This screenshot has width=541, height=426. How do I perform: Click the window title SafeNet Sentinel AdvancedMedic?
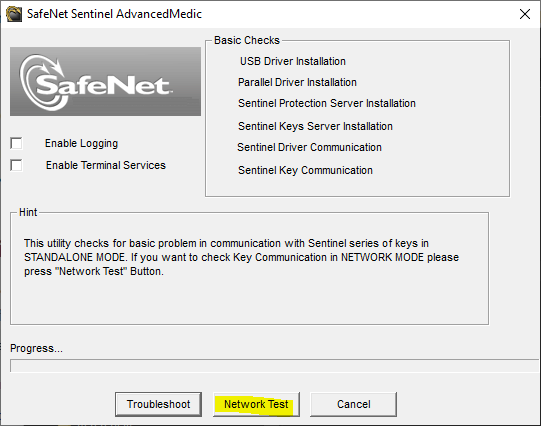click(114, 14)
